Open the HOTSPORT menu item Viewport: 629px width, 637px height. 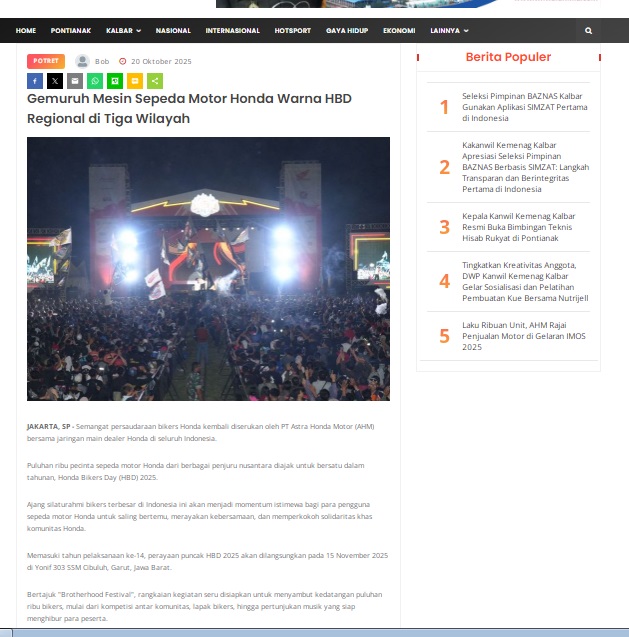[292, 31]
